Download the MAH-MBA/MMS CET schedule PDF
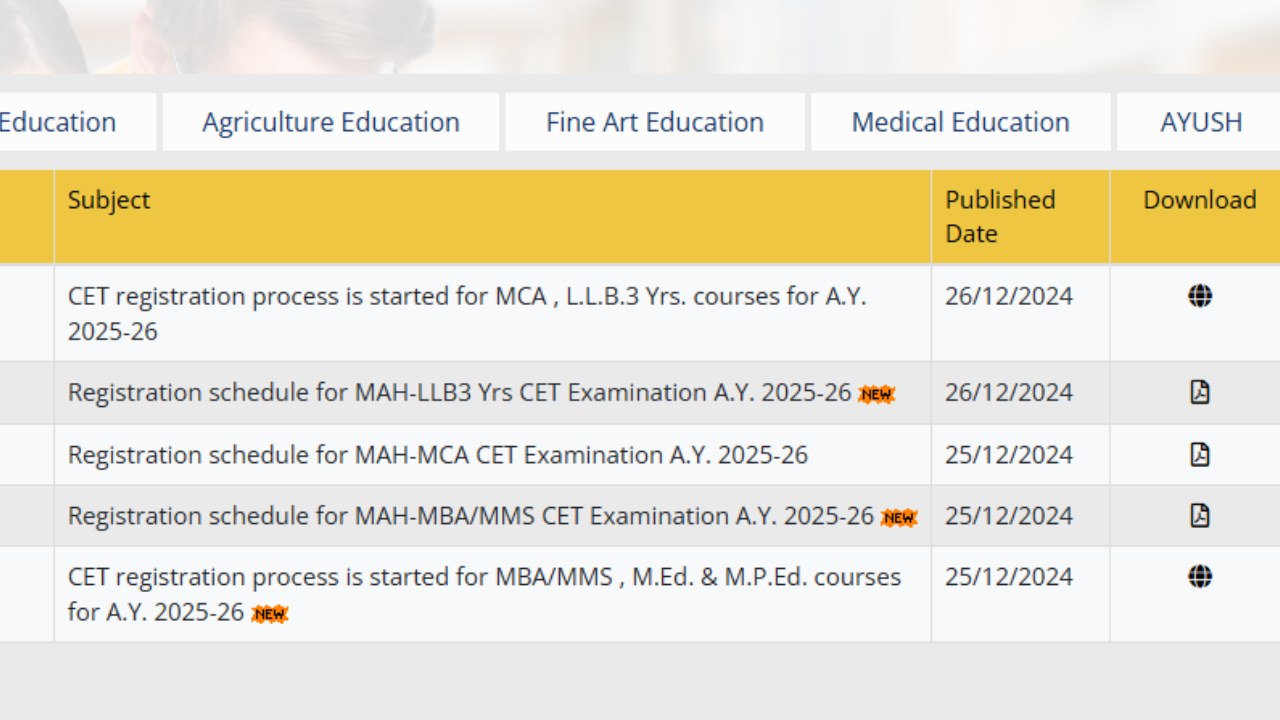Viewport: 1280px width, 720px height. point(1200,516)
